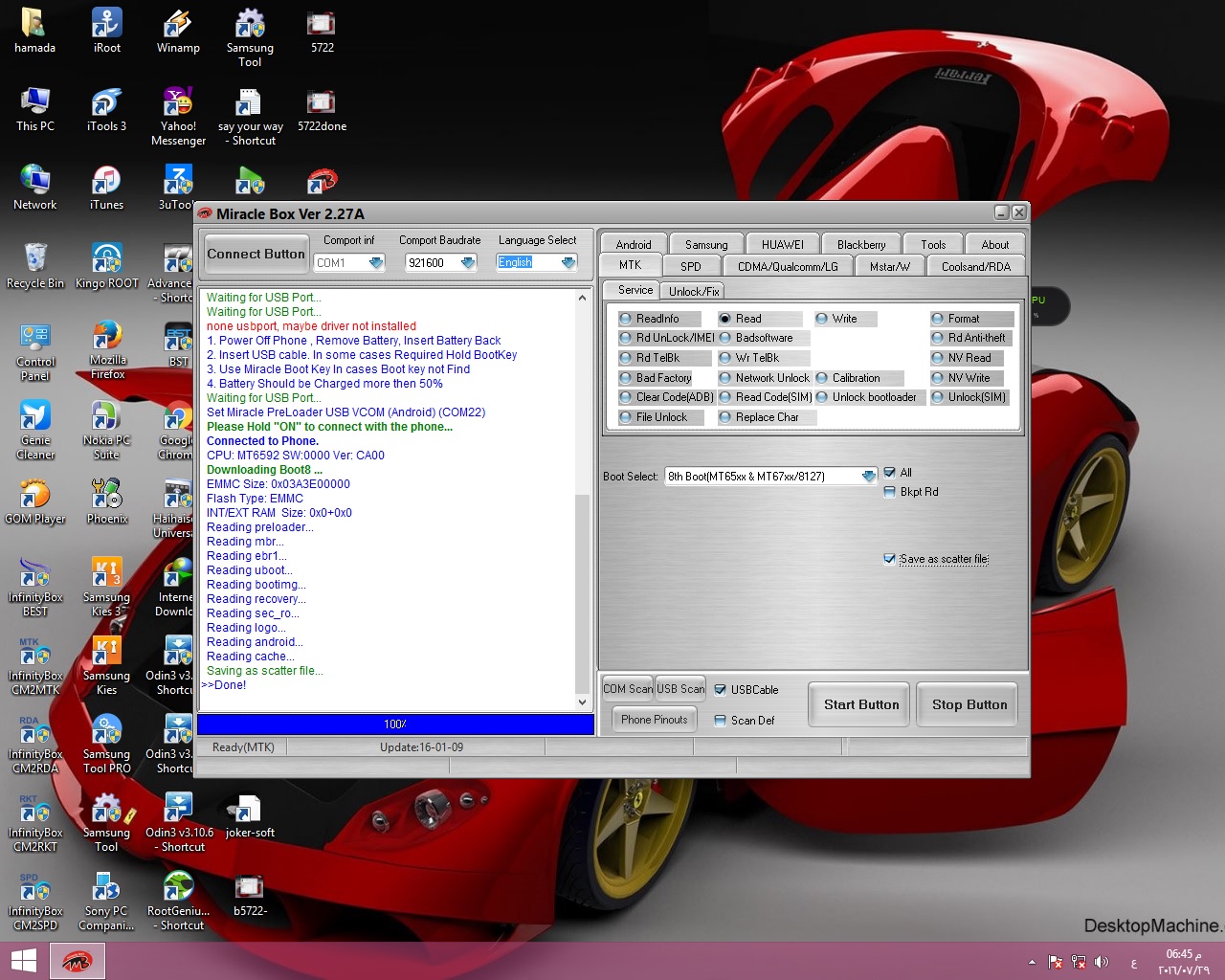Viewport: 1225px width, 980px height.
Task: Enable the Bkpt Rd checkbox
Action: coord(890,492)
